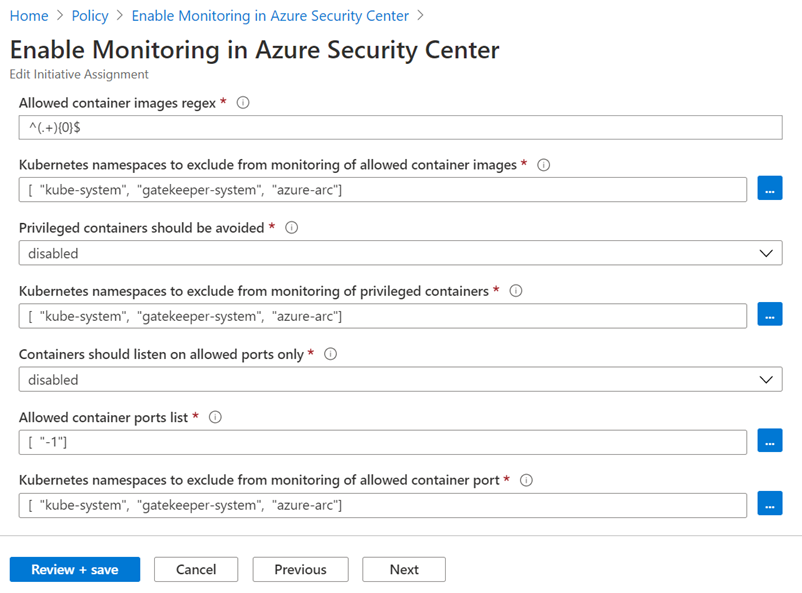The width and height of the screenshot is (802, 593).
Task: Go to Home in the breadcrumb
Action: coord(28,16)
